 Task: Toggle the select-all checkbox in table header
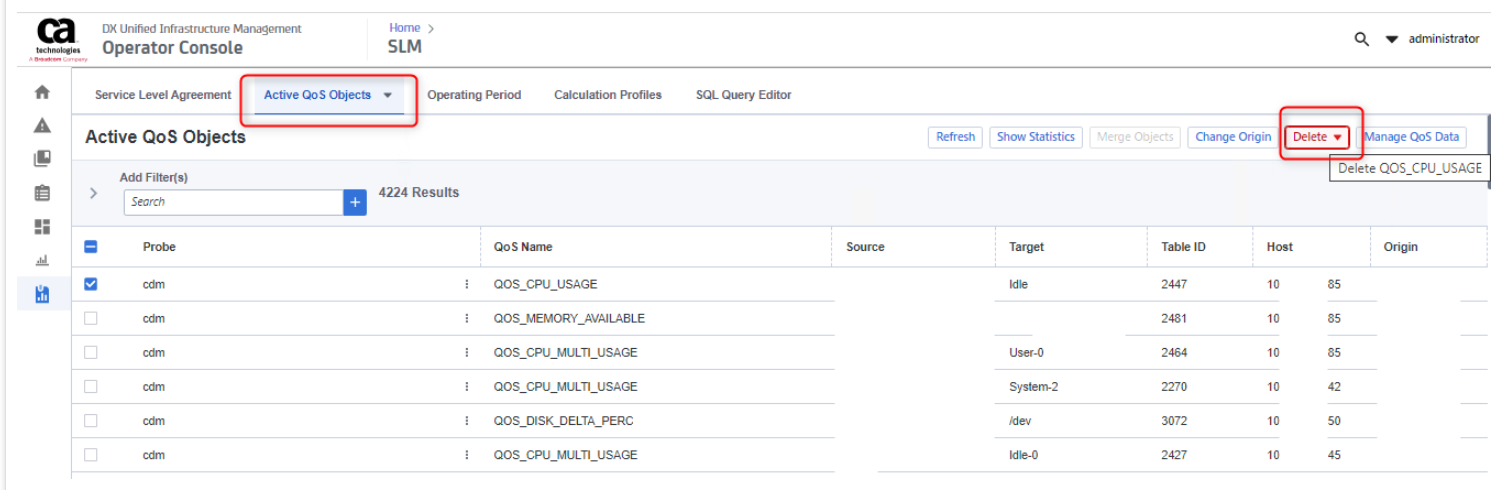91,247
